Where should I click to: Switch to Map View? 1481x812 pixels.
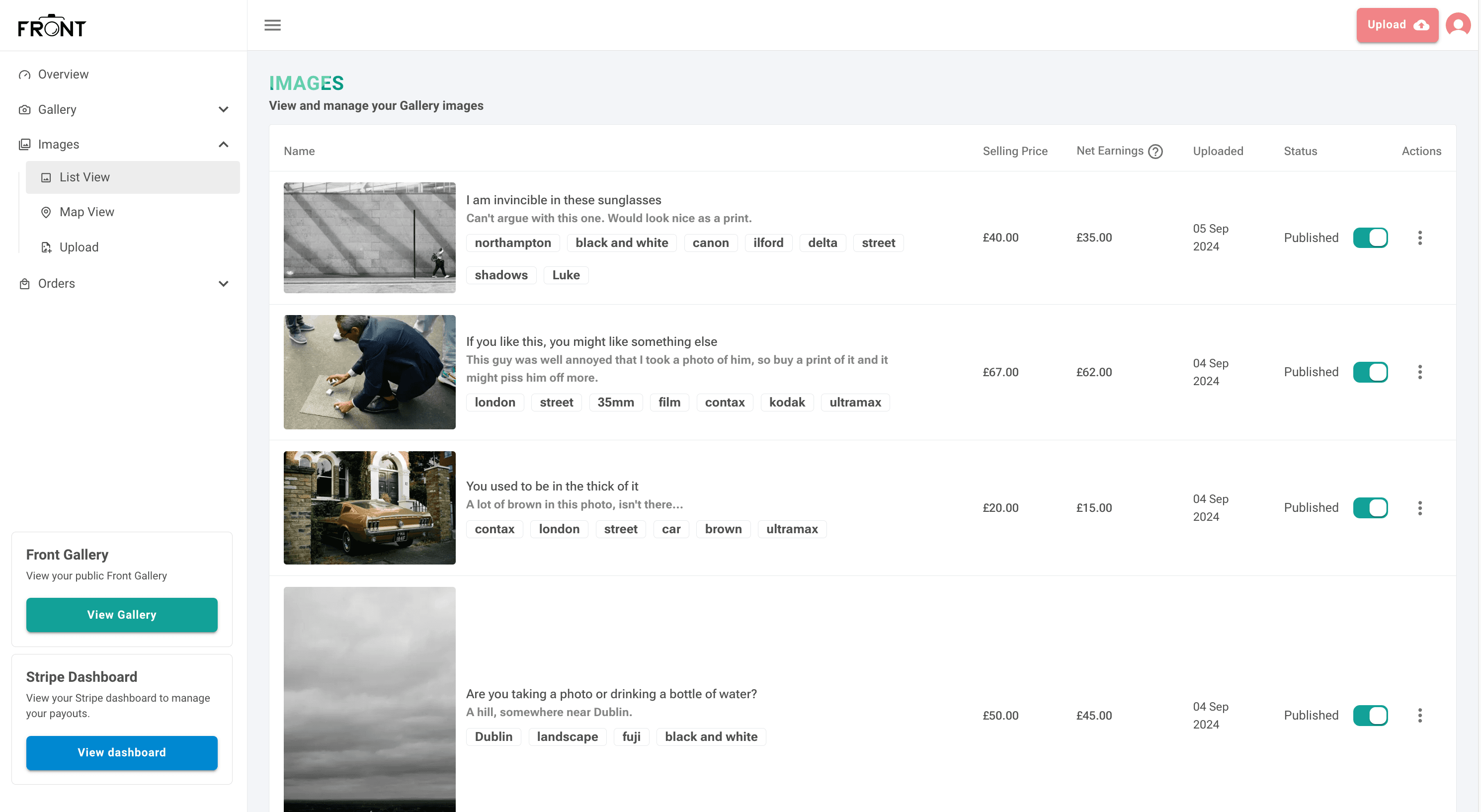[133, 212]
